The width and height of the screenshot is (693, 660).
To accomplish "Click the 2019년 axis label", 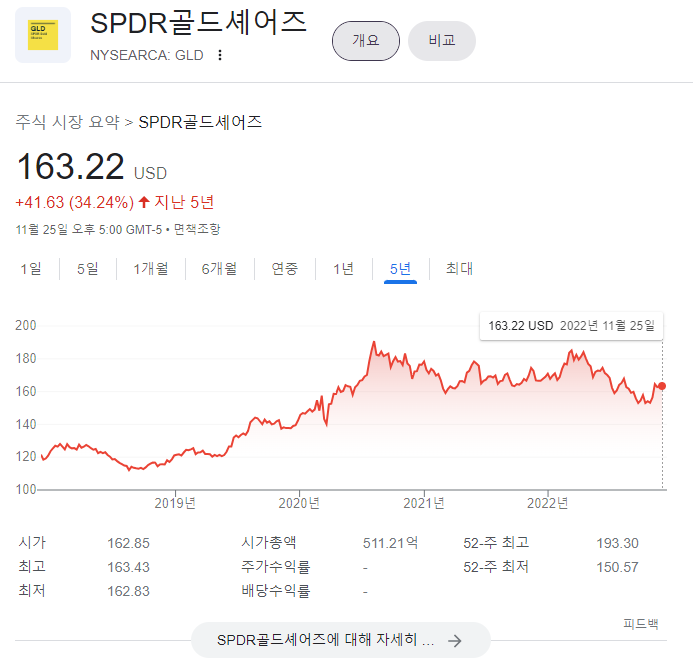I will pyautogui.click(x=175, y=503).
